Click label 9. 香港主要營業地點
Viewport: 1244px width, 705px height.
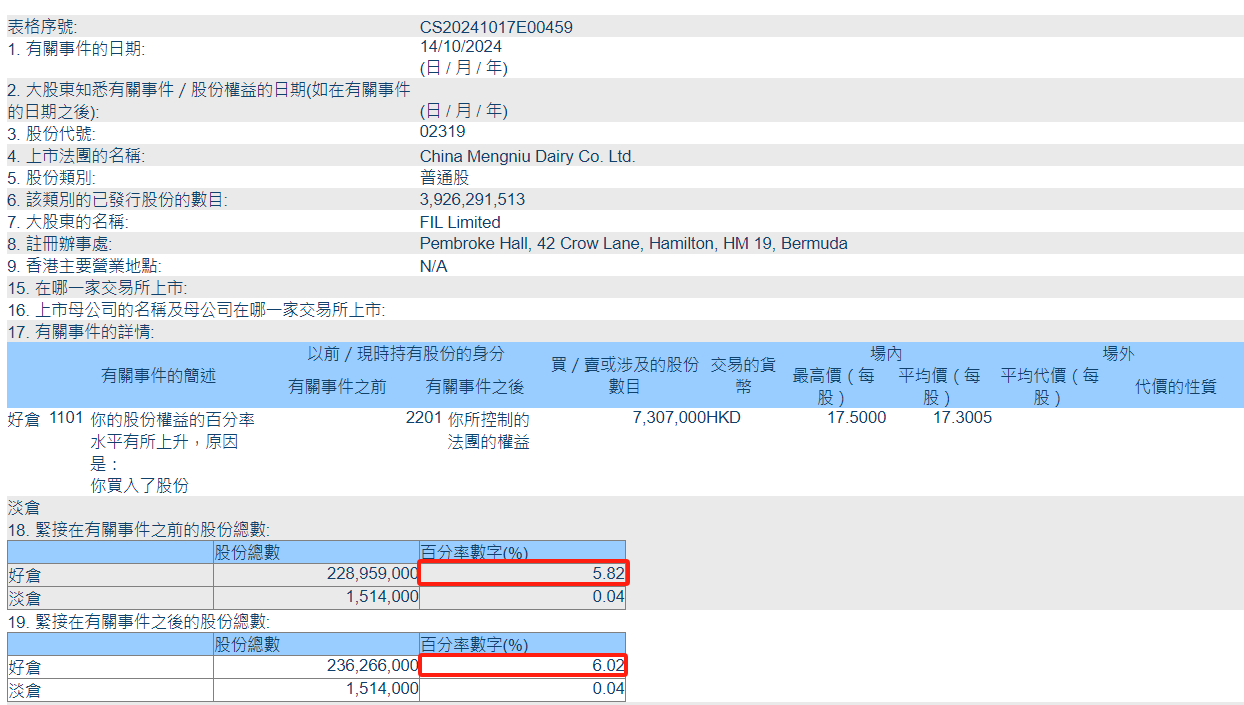point(84,266)
